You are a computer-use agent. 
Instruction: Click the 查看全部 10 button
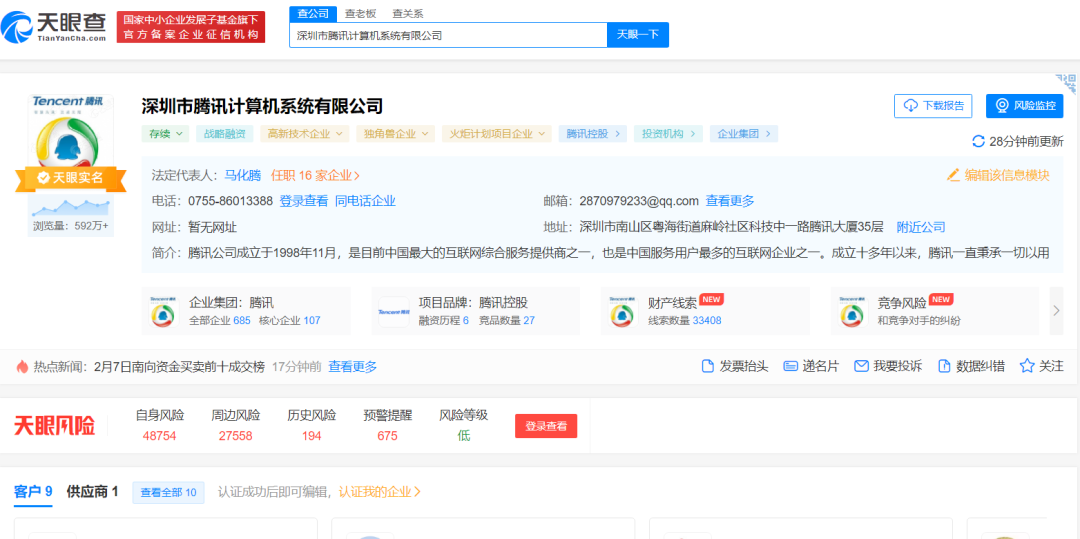[x=168, y=492]
